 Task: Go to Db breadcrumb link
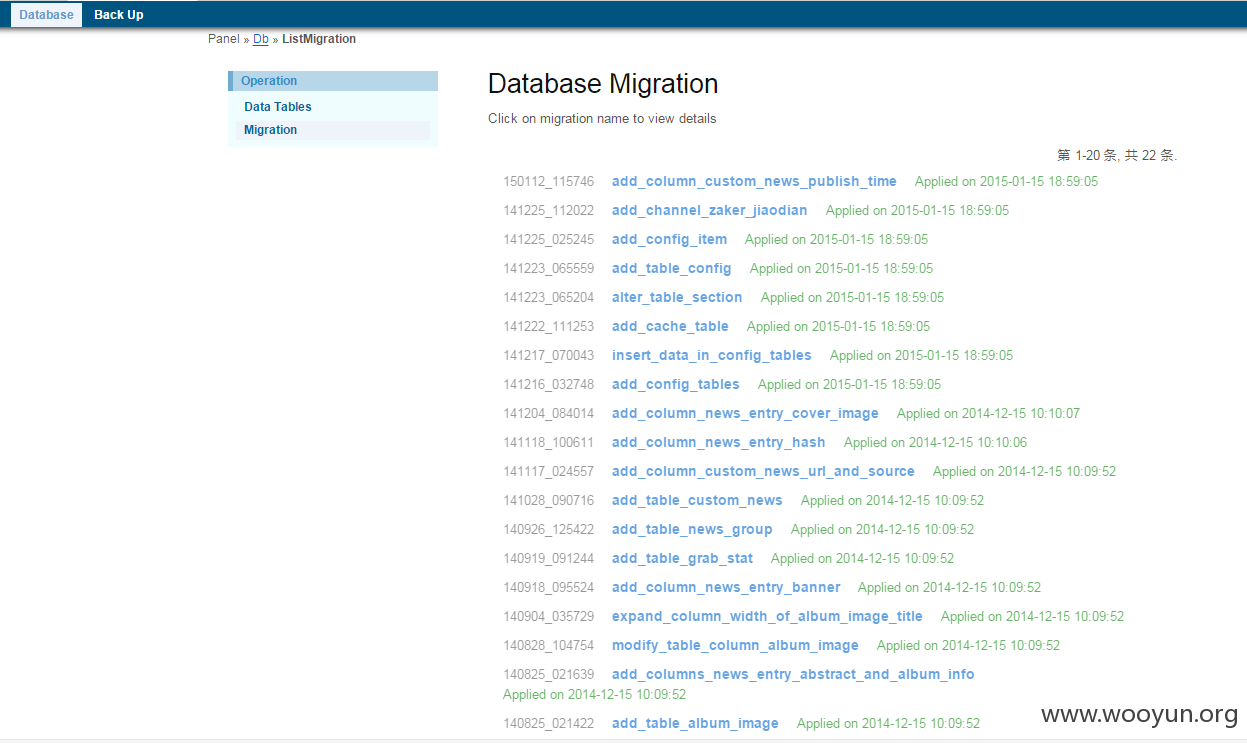pyautogui.click(x=261, y=39)
